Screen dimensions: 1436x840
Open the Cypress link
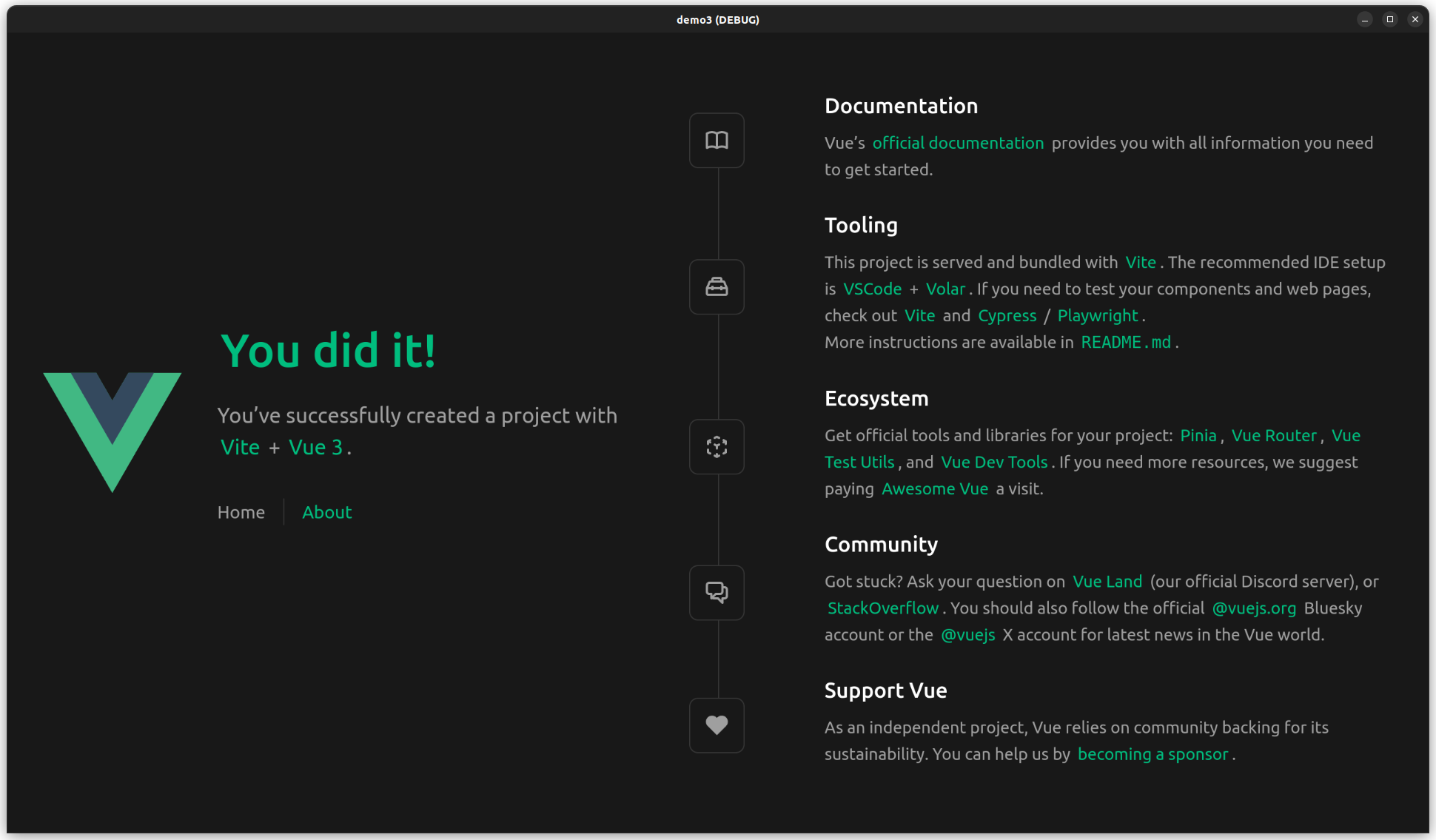click(x=1007, y=315)
